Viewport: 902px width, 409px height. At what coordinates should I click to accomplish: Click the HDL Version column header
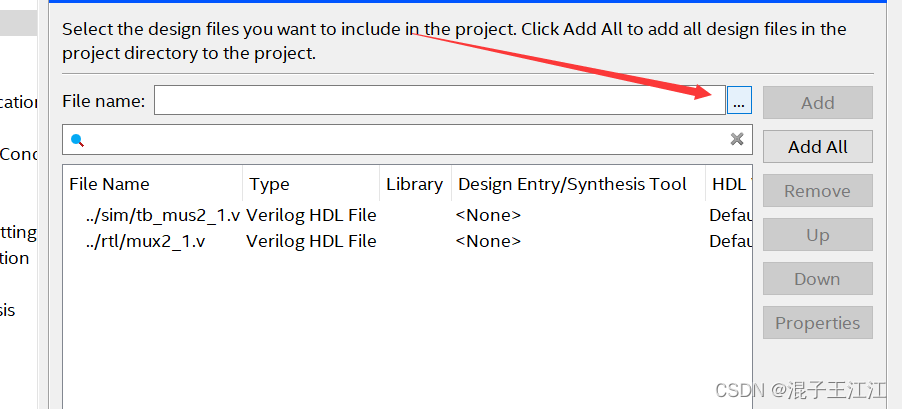tap(730, 184)
